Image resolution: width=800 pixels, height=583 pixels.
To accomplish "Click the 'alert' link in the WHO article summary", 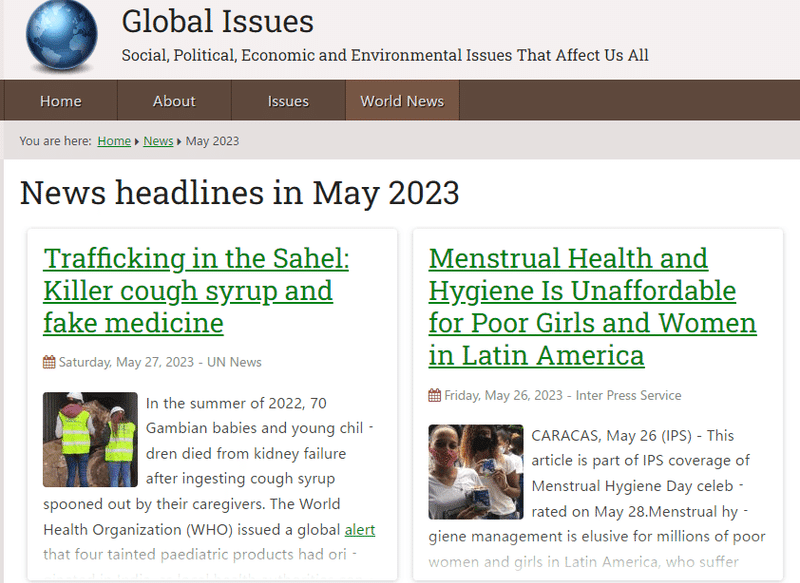I will tap(360, 529).
